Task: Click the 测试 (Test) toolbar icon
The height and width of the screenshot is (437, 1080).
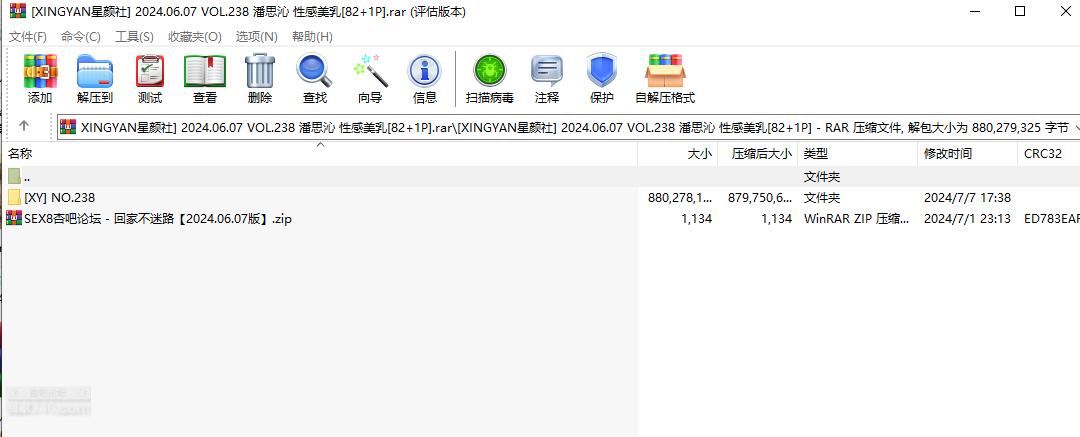Action: [x=149, y=71]
